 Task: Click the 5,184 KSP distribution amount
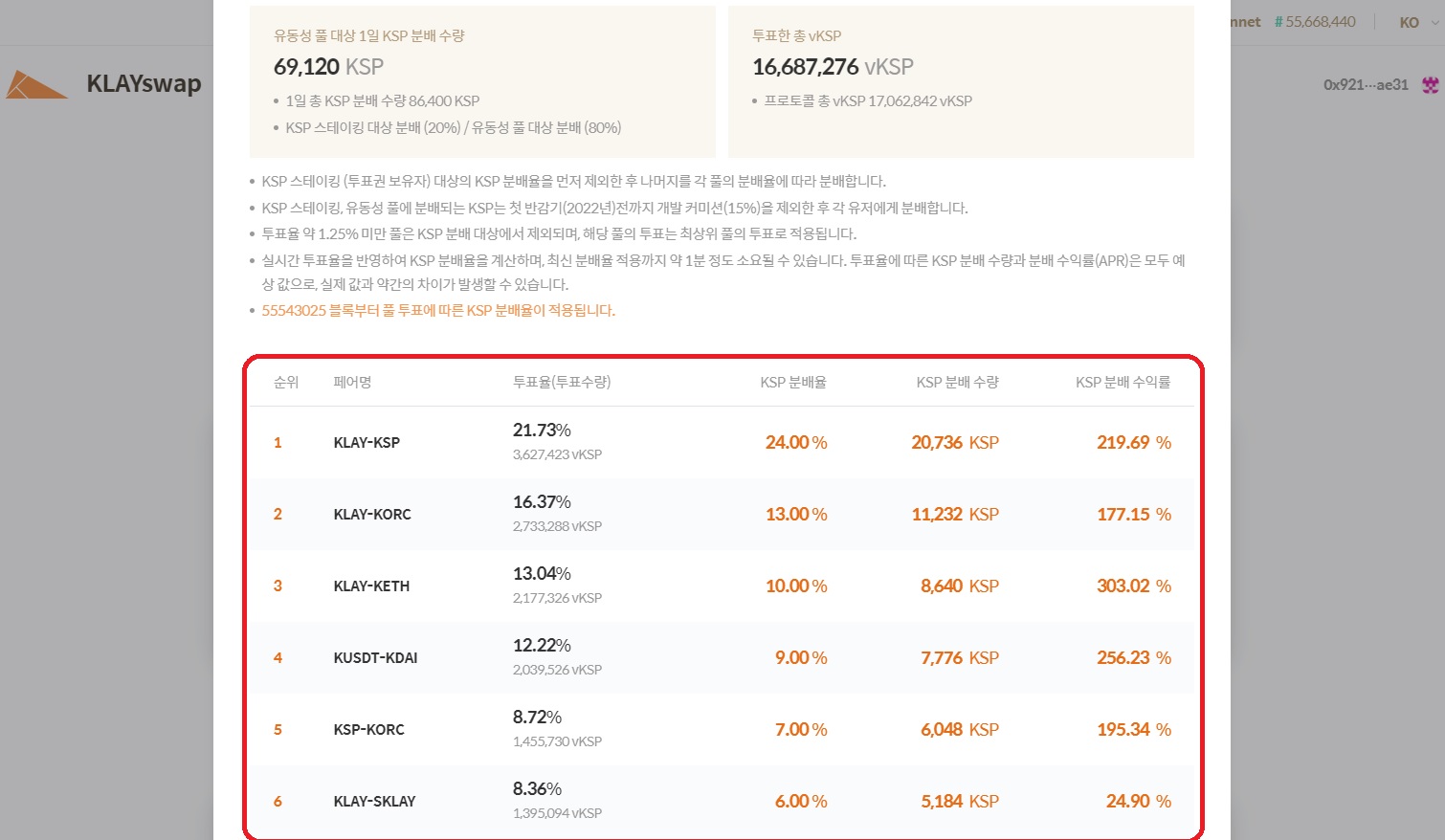pyautogui.click(x=960, y=802)
